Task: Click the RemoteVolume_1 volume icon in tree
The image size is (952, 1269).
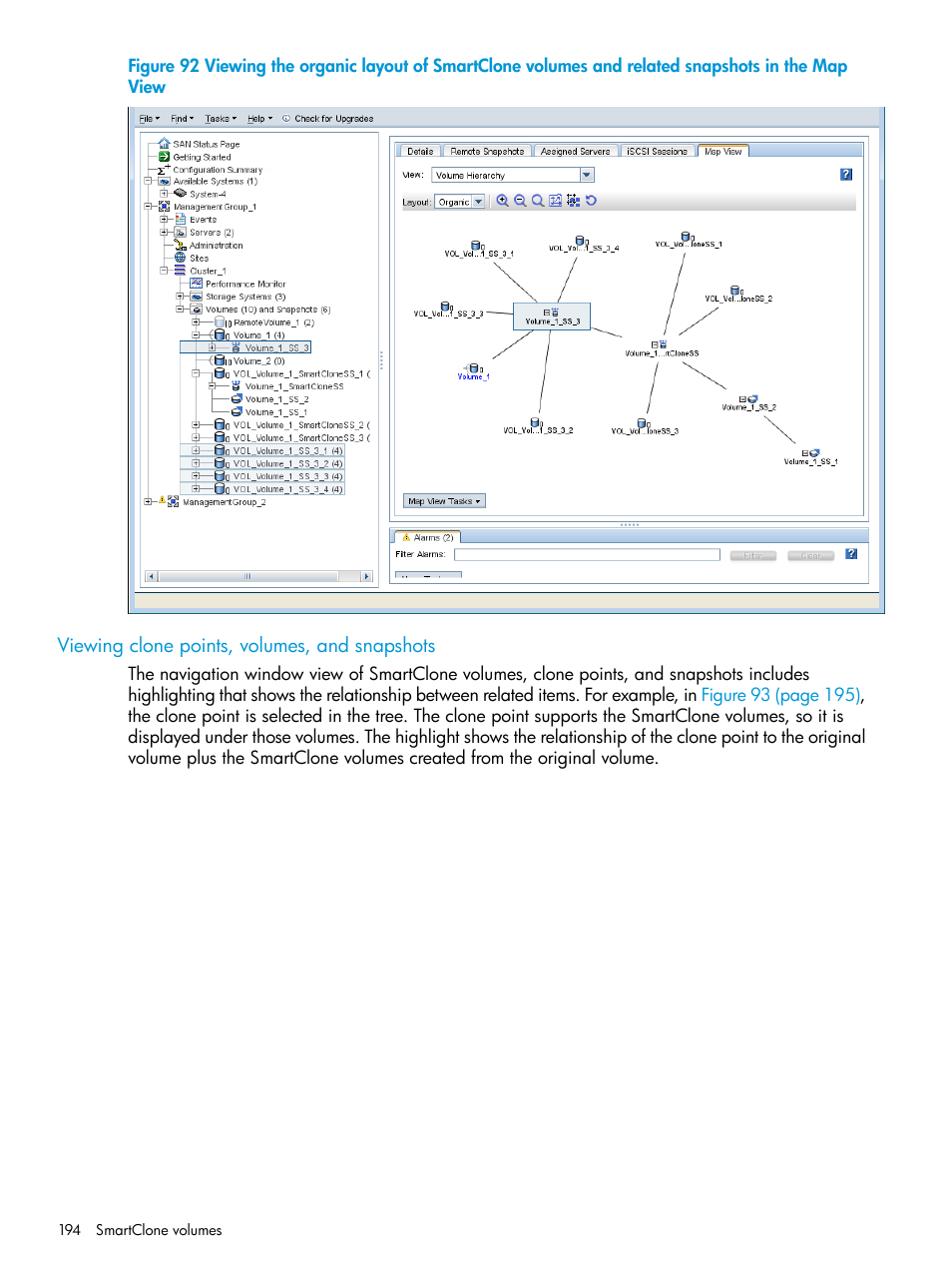Action: 224,322
